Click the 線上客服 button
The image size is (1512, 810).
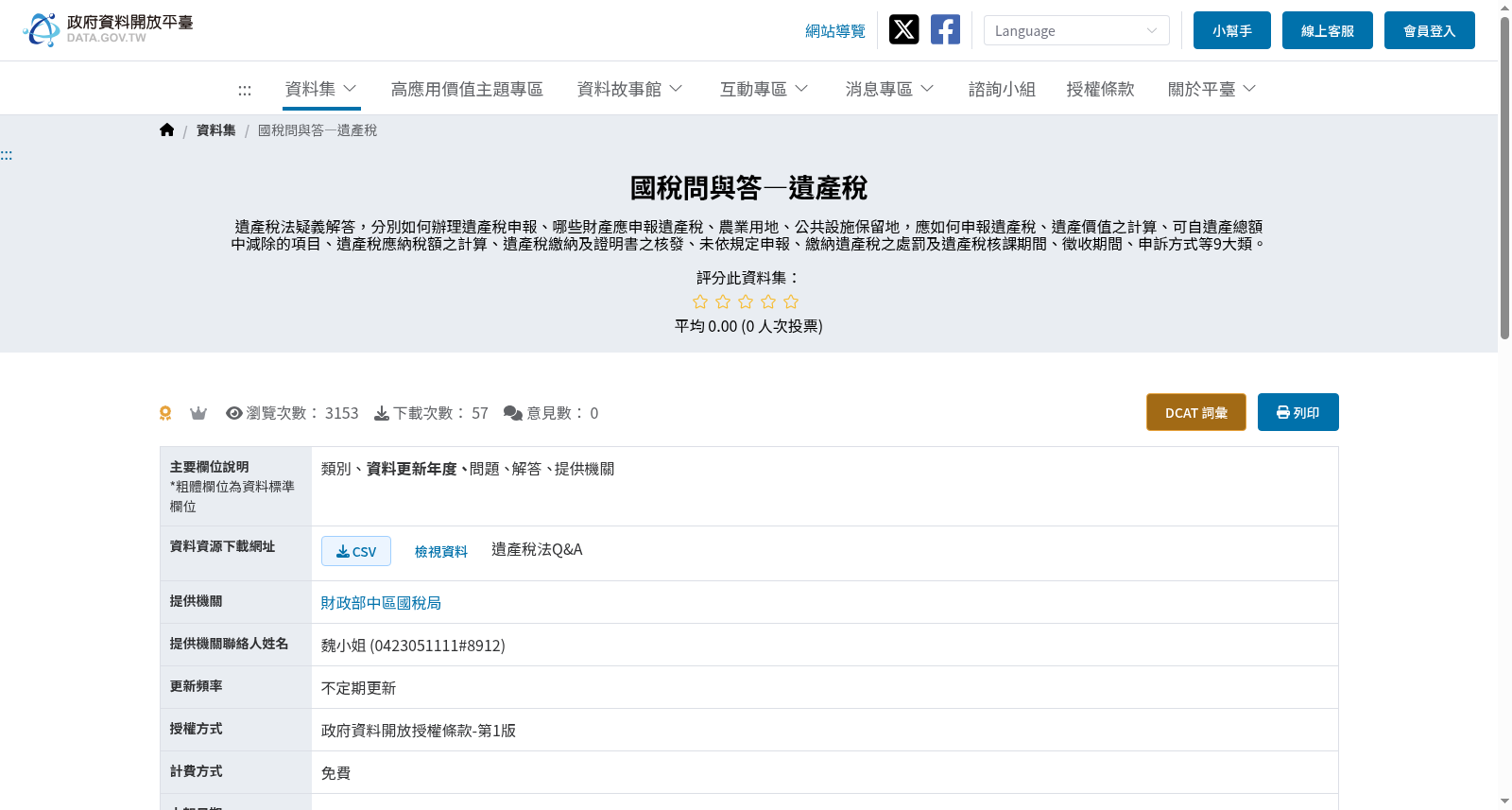(1328, 30)
